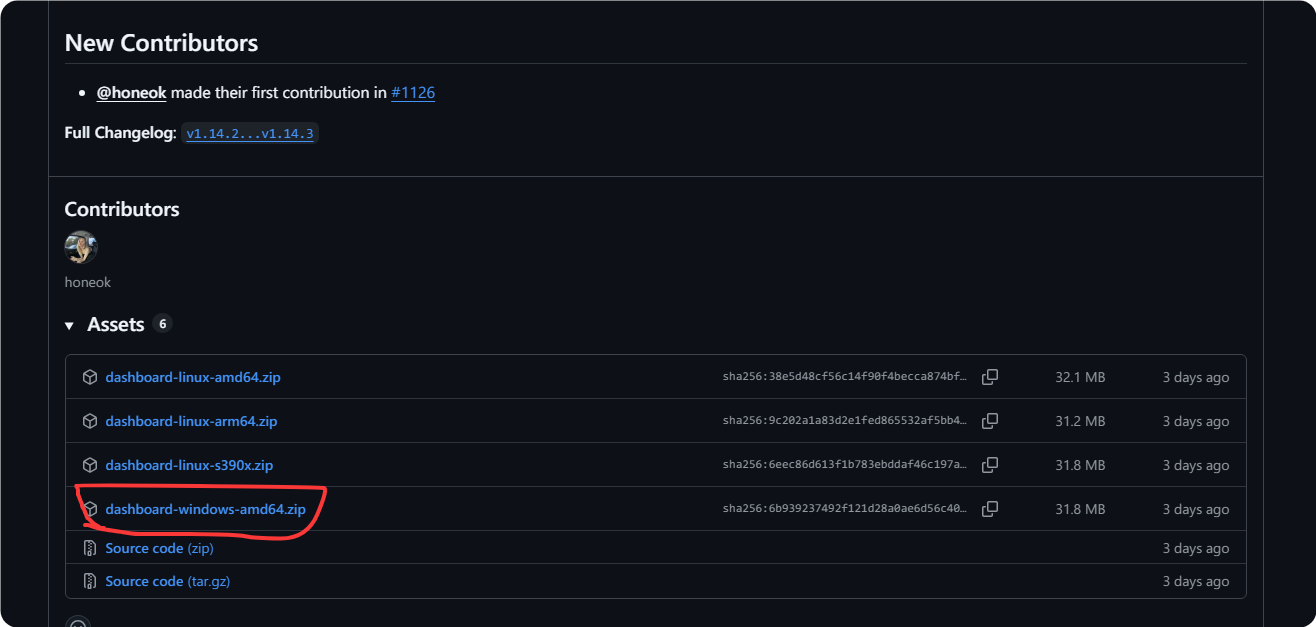Viewport: 1316px width, 627px height.
Task: Download dashboard-linux-s390x.zip asset
Action: (189, 465)
